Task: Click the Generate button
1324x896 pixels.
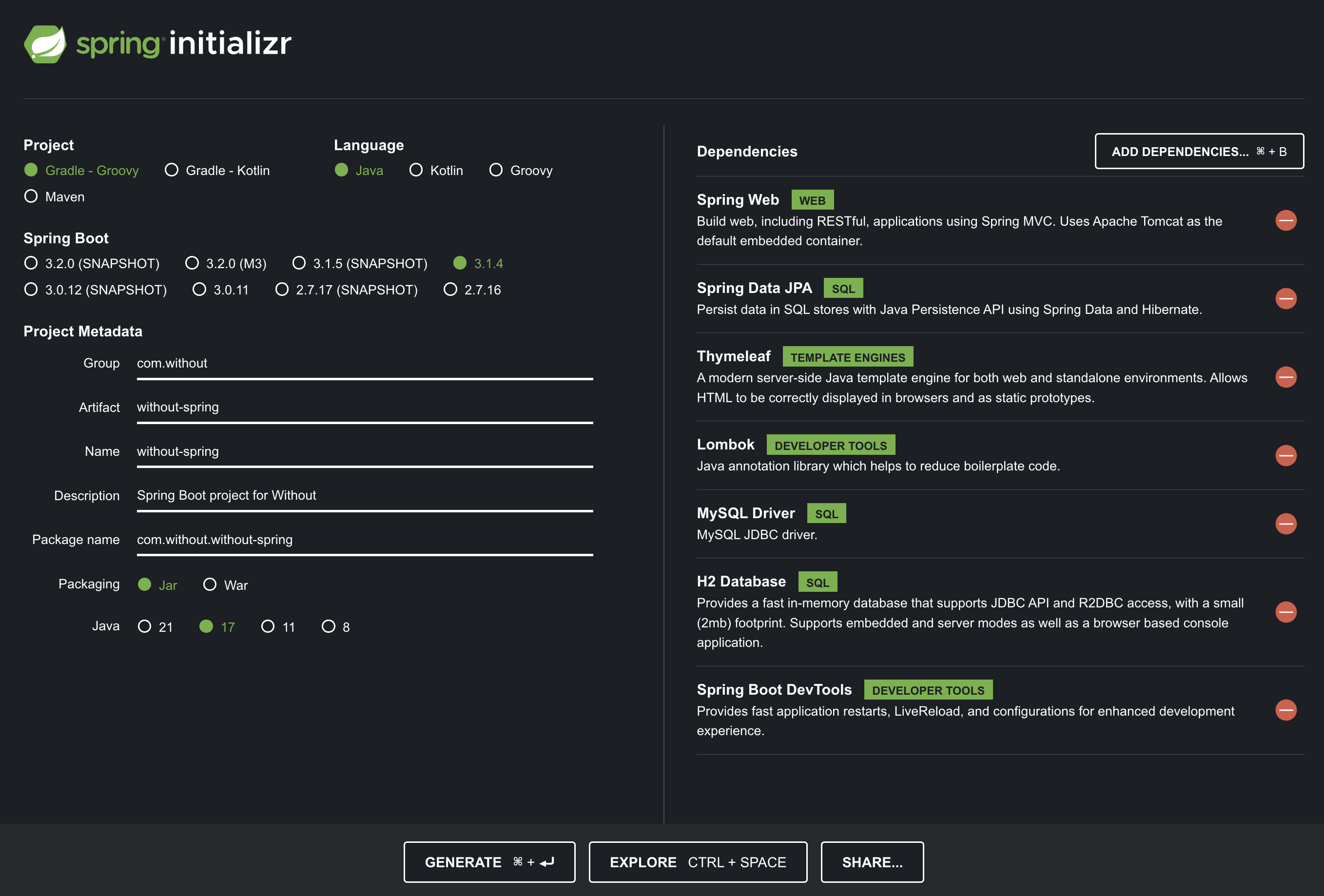Action: 489,862
